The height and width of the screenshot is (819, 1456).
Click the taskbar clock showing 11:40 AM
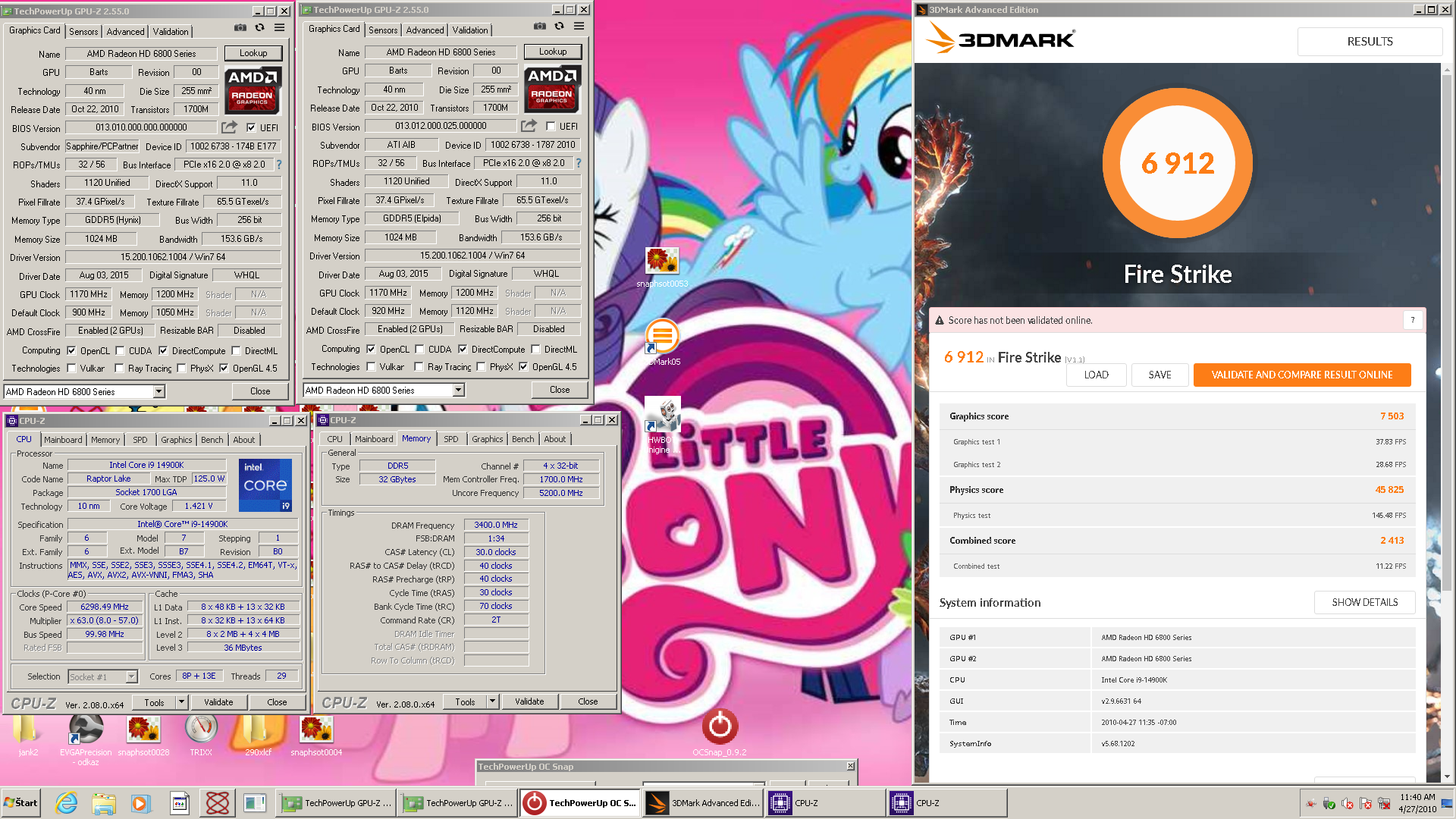[1417, 802]
